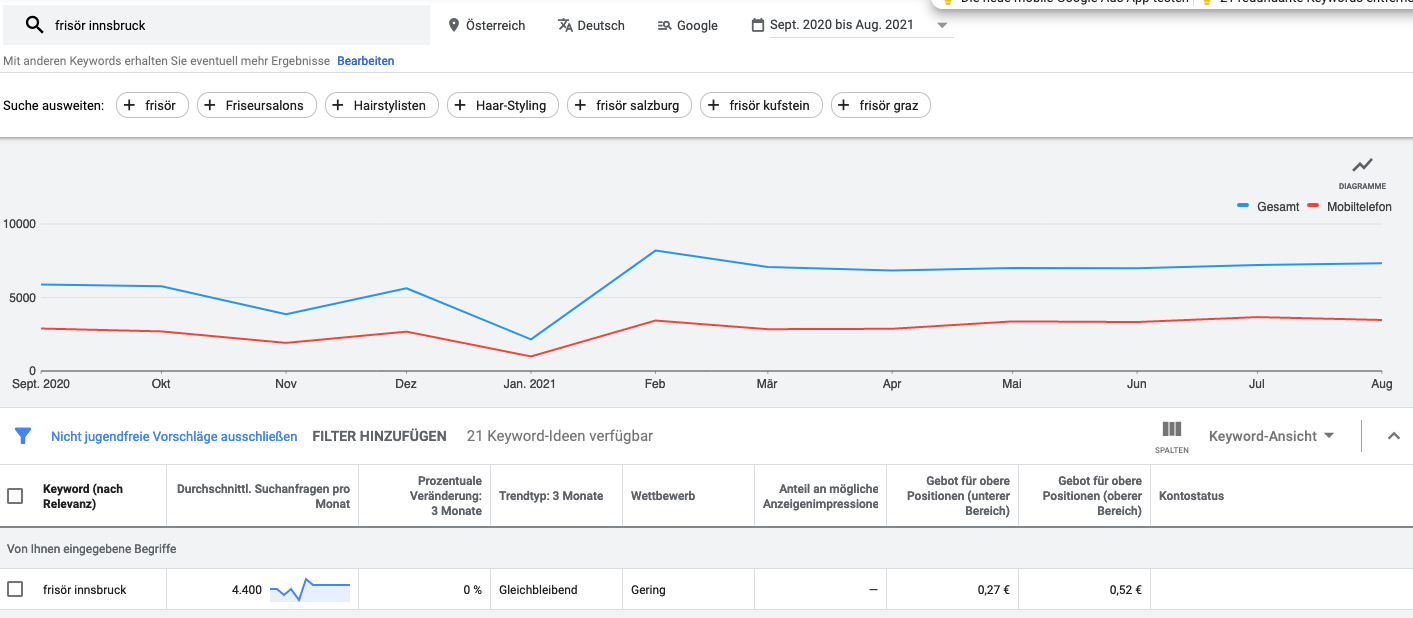
Task: Click the Bearbeiten link
Action: tap(366, 61)
